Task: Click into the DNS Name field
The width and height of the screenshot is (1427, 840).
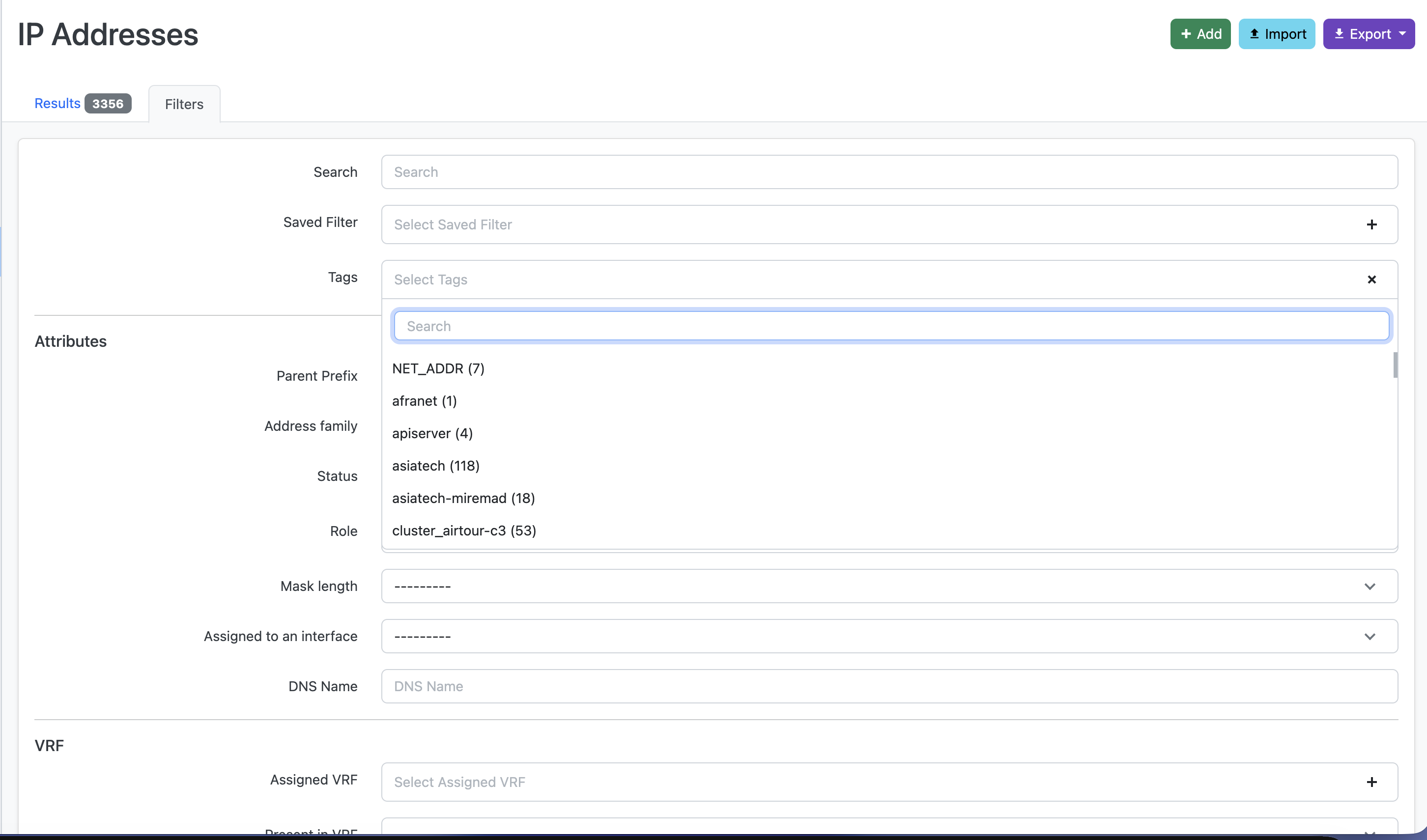Action: [x=889, y=686]
